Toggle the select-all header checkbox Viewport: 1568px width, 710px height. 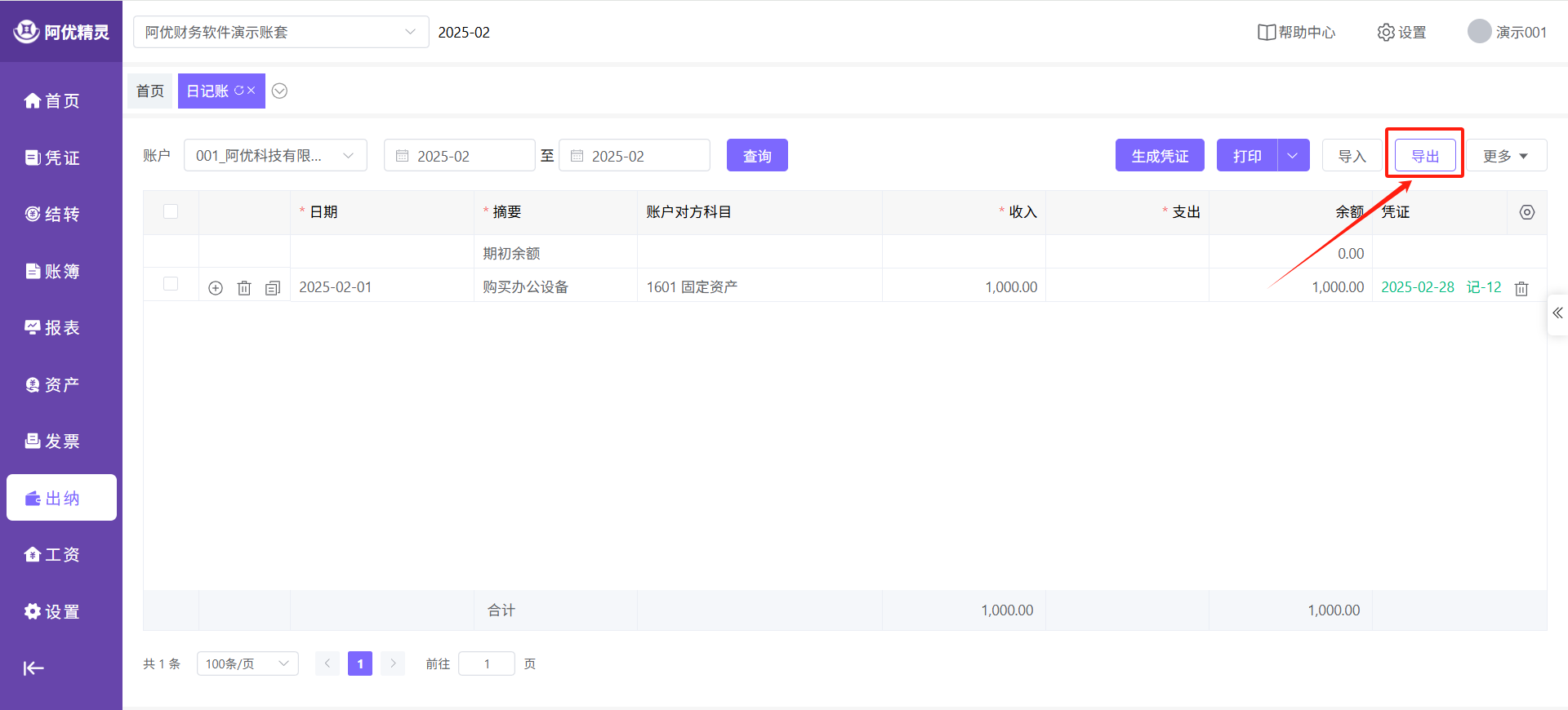[171, 211]
